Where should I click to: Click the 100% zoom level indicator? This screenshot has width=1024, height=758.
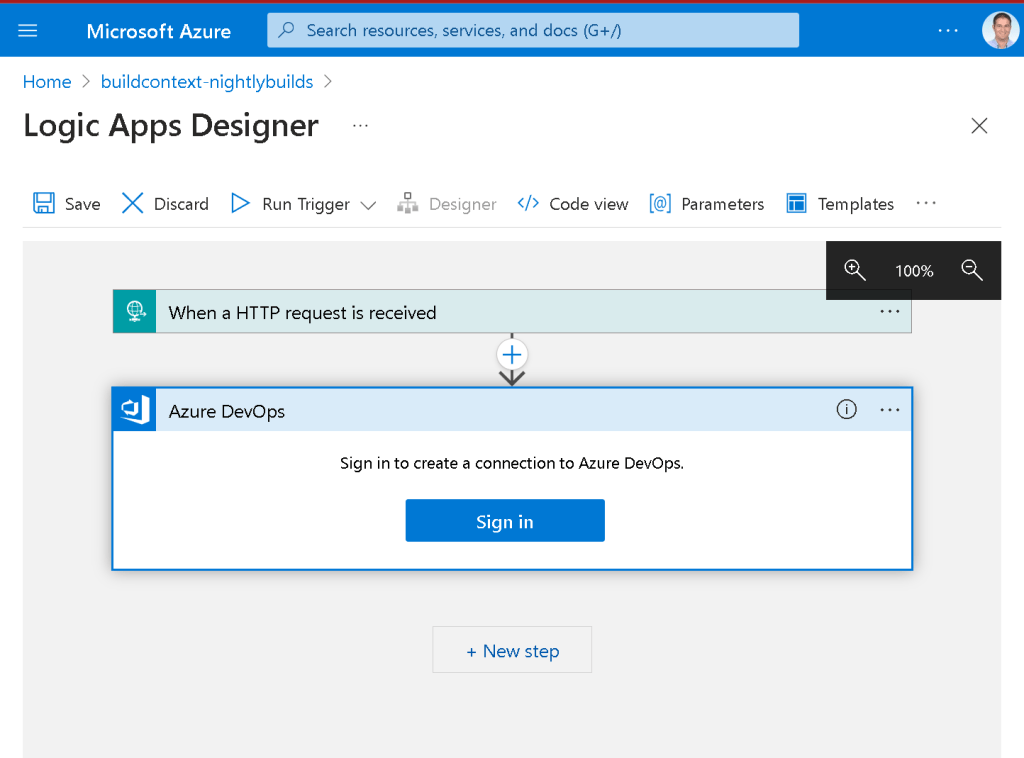click(914, 271)
